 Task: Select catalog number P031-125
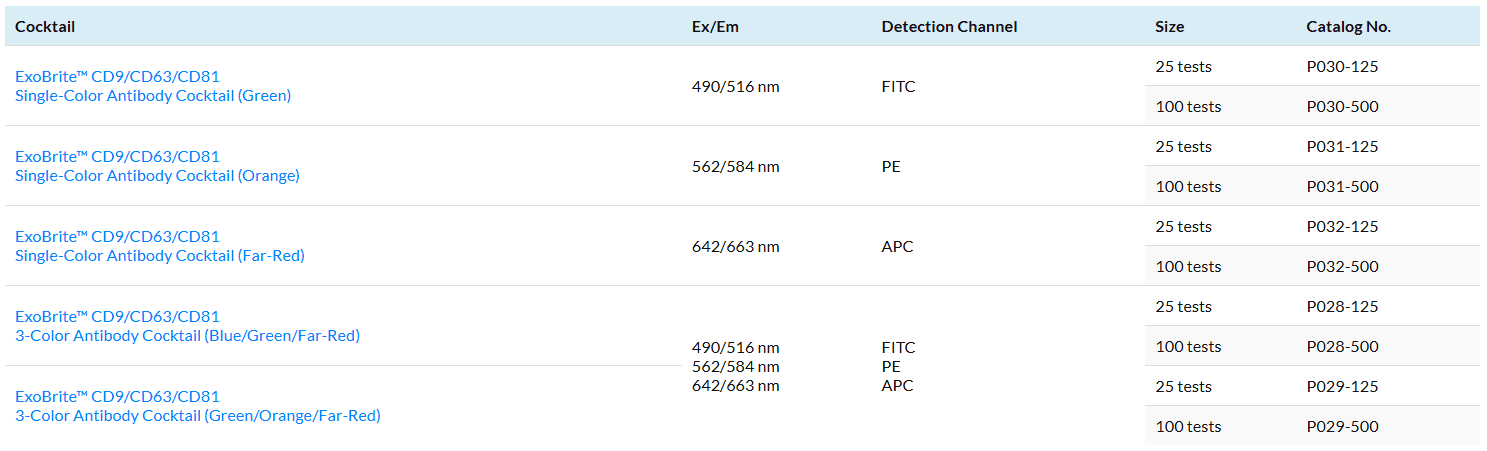[1342, 147]
